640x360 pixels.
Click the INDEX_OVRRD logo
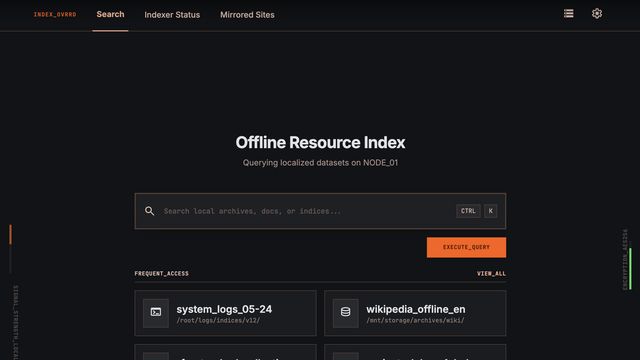pos(55,15)
